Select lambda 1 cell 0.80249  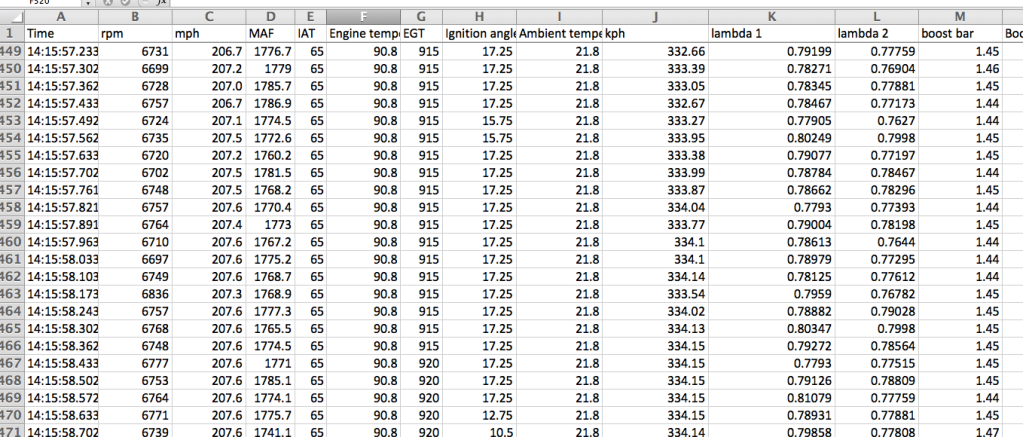[x=772, y=138]
